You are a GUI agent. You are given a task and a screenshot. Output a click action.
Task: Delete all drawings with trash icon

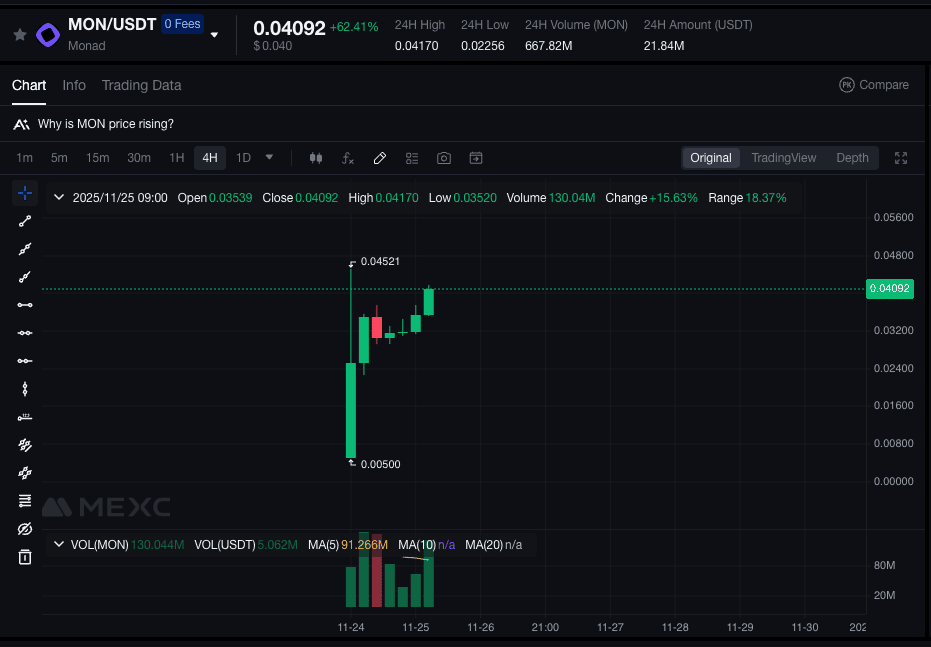pyautogui.click(x=25, y=557)
